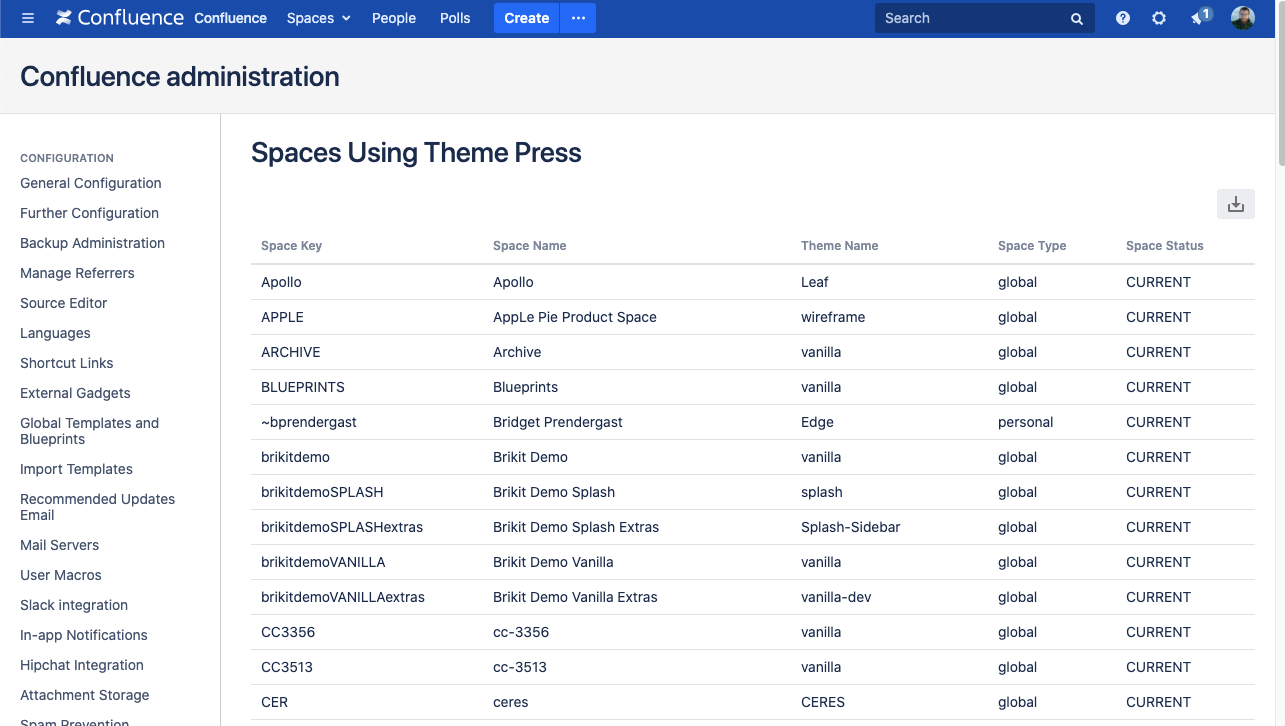1285x726 pixels.
Task: Click the Create button
Action: click(x=527, y=18)
